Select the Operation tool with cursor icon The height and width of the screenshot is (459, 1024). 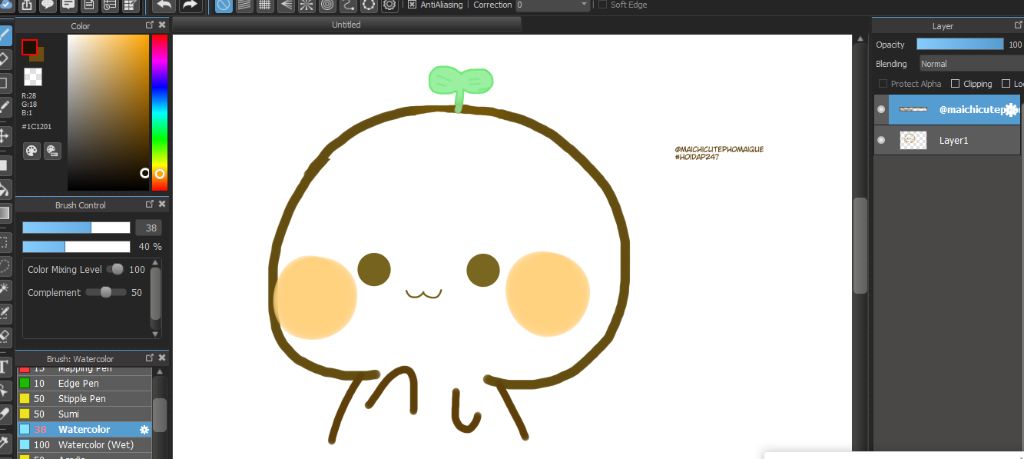point(4,390)
